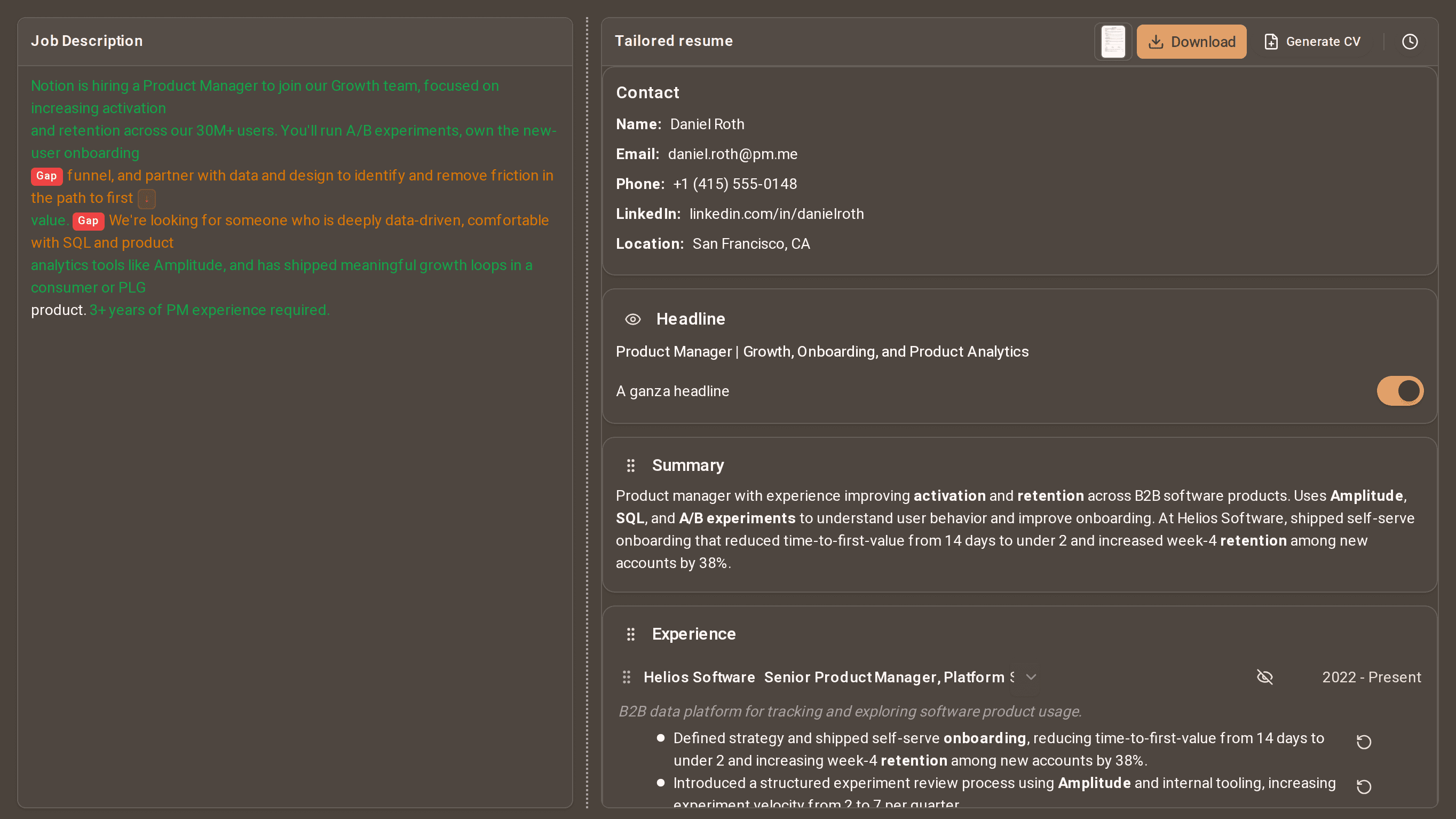Screen dimensions: 1456x819
Task: Click linkedin.com/in/danielroth link text
Action: [777, 214]
